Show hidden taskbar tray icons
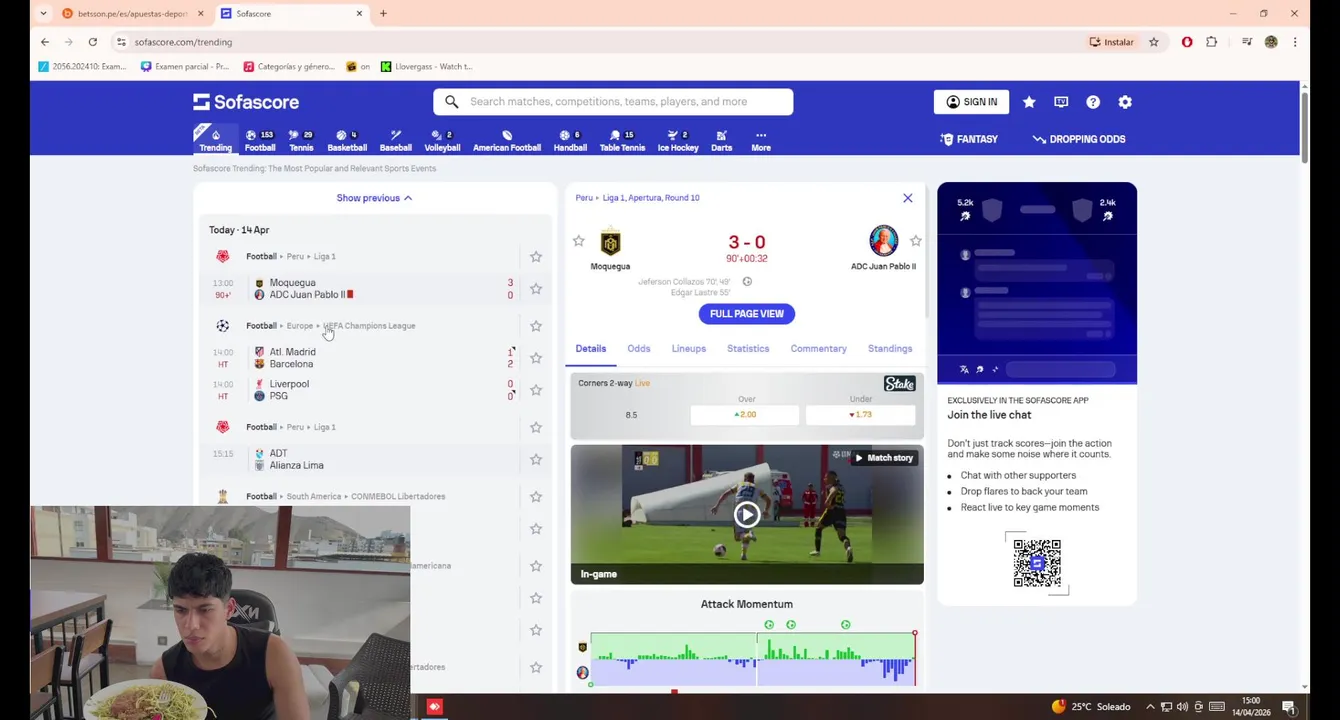This screenshot has width=1340, height=720. click(x=1150, y=707)
